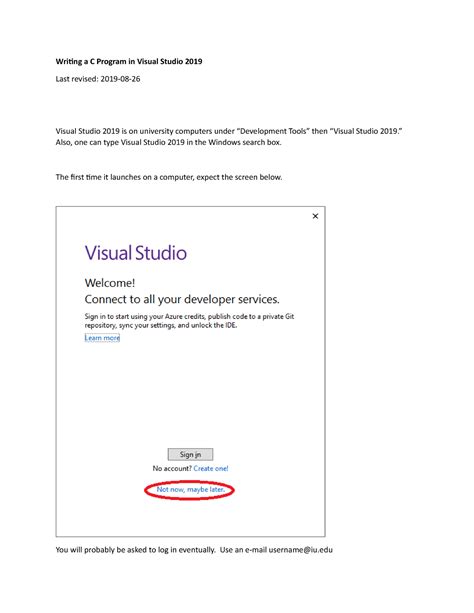Follow the Create one! account link

[x=211, y=468]
